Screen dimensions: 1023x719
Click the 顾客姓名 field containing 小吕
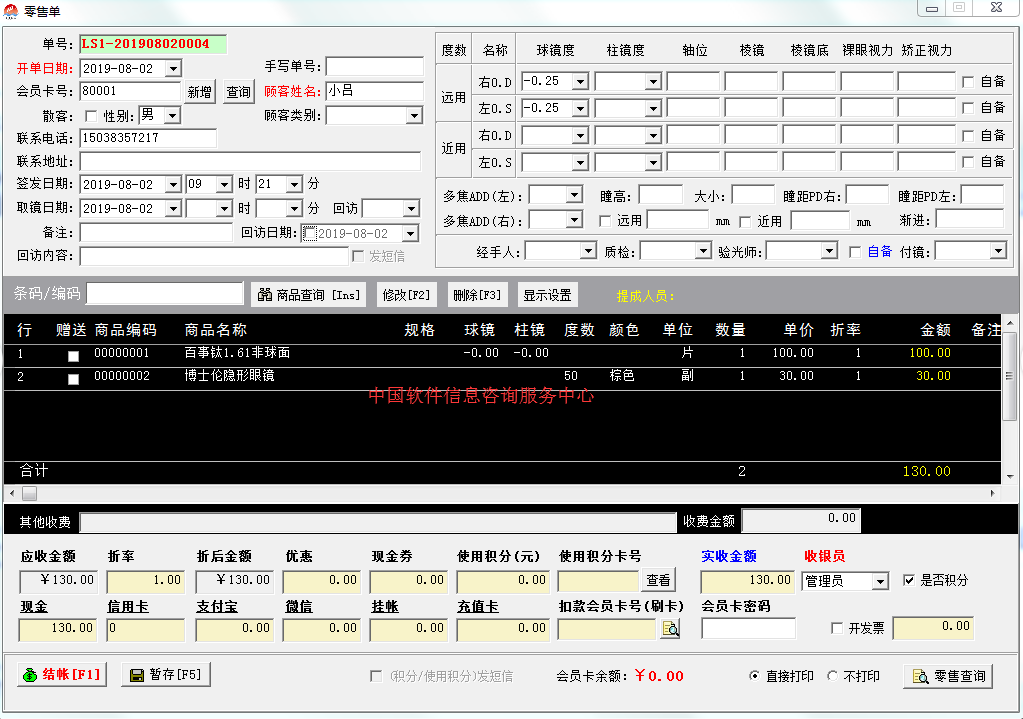[375, 91]
